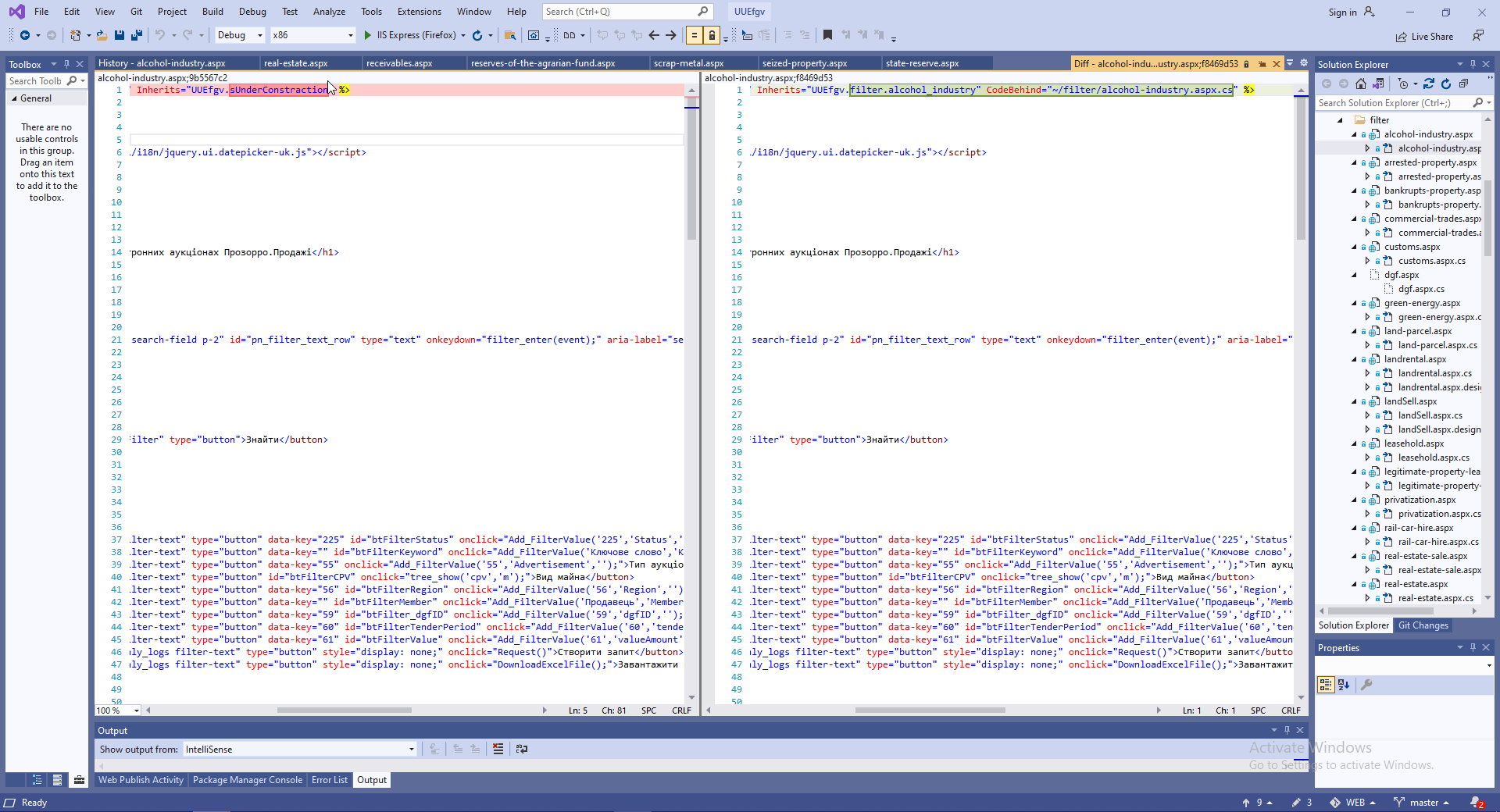Screen dimensions: 1500x812
Task: Open the Package Manager Console tab
Action: click(x=248, y=780)
